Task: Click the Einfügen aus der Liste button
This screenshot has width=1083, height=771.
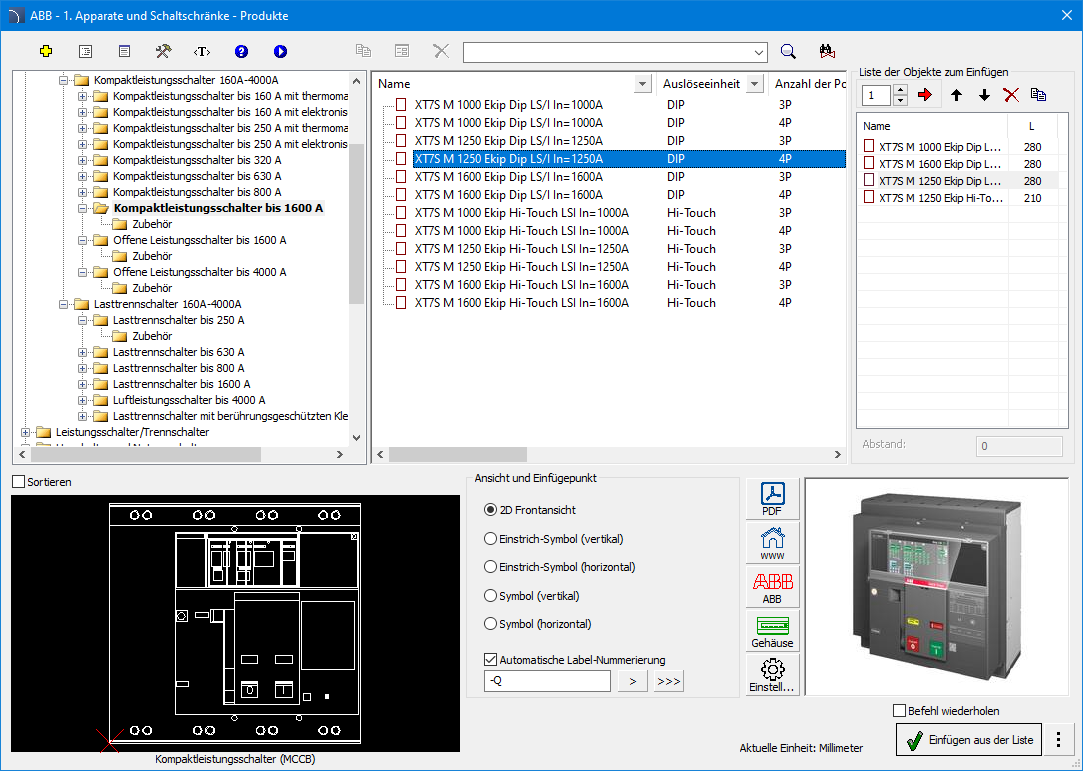Action: [x=969, y=740]
